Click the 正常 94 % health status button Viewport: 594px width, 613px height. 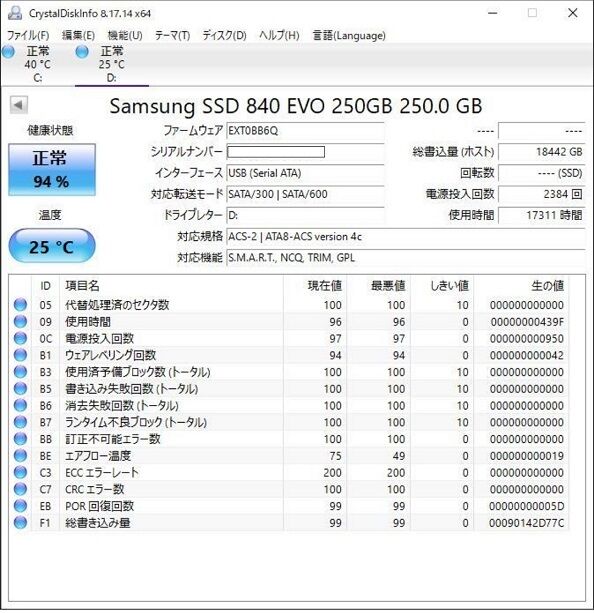coord(52,170)
